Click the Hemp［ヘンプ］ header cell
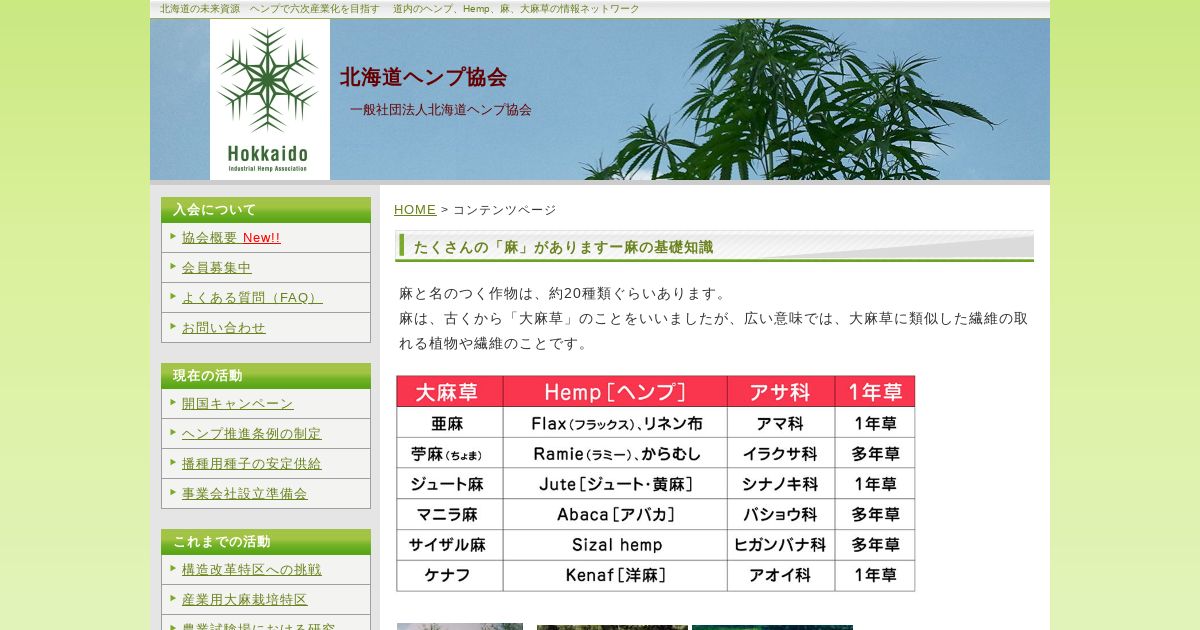 [615, 392]
